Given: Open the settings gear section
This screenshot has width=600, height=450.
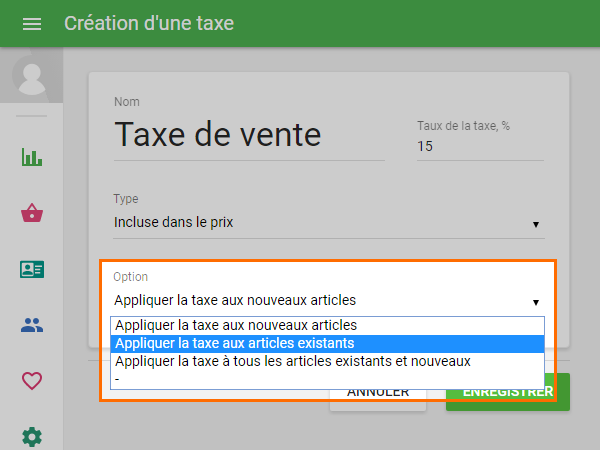Looking at the screenshot, I should coord(32,437).
